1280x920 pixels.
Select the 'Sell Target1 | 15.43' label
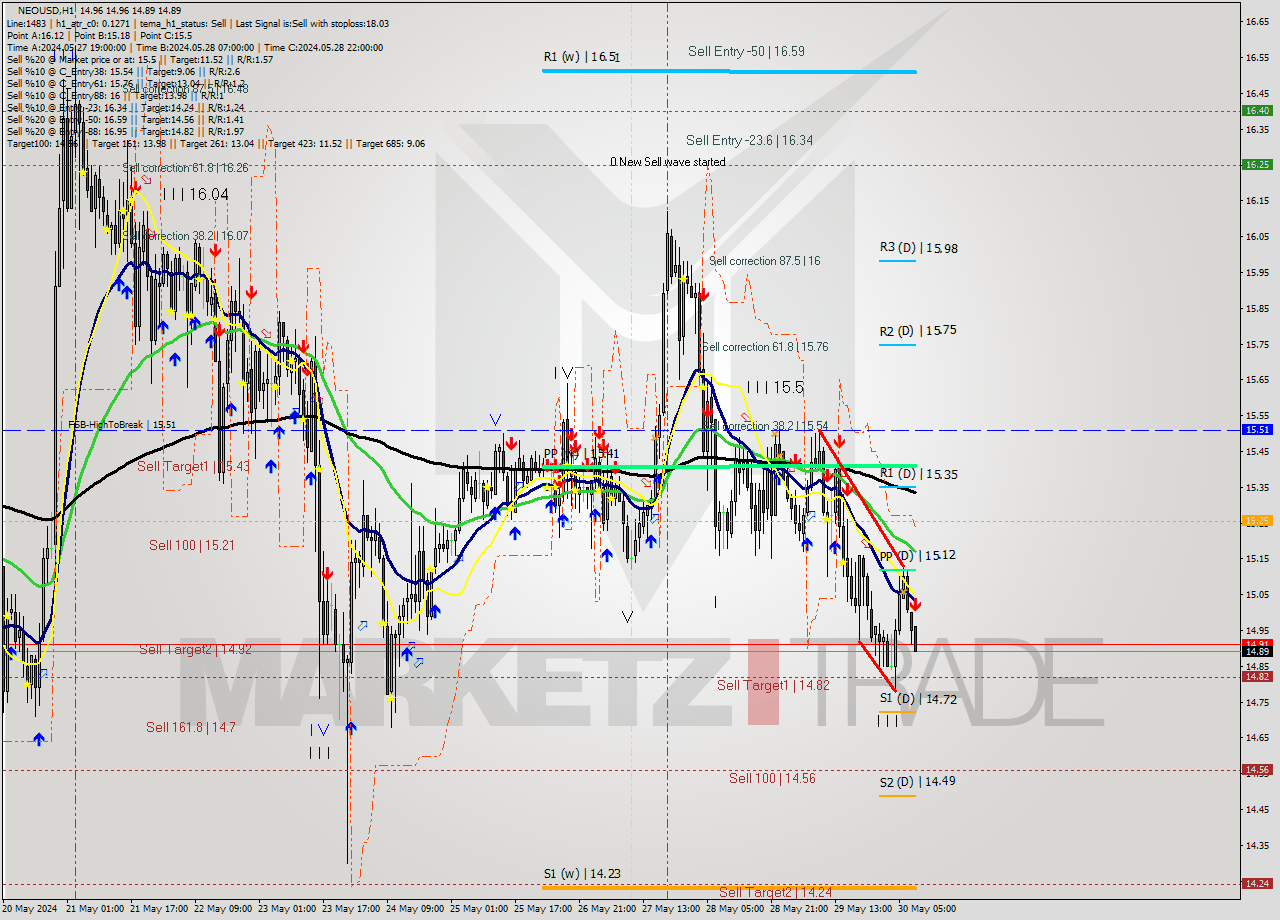tap(193, 466)
